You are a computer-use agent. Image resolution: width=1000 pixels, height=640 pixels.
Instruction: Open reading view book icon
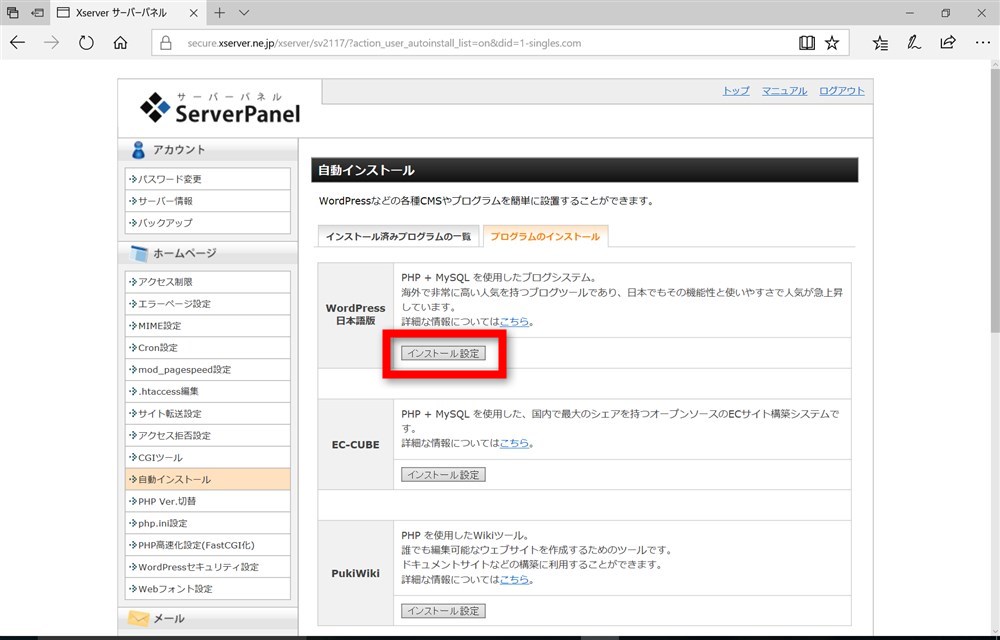(x=807, y=43)
